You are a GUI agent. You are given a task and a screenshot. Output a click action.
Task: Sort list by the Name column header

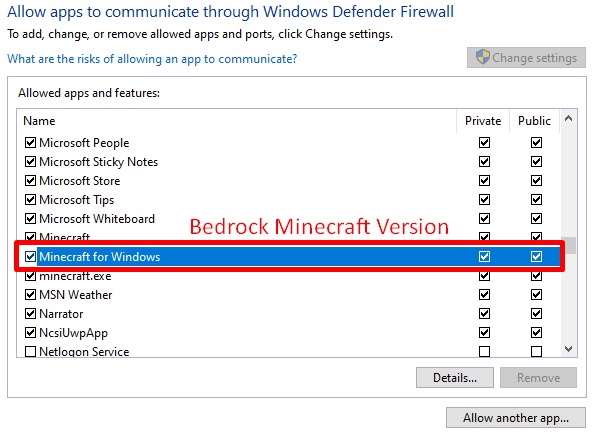[40, 121]
